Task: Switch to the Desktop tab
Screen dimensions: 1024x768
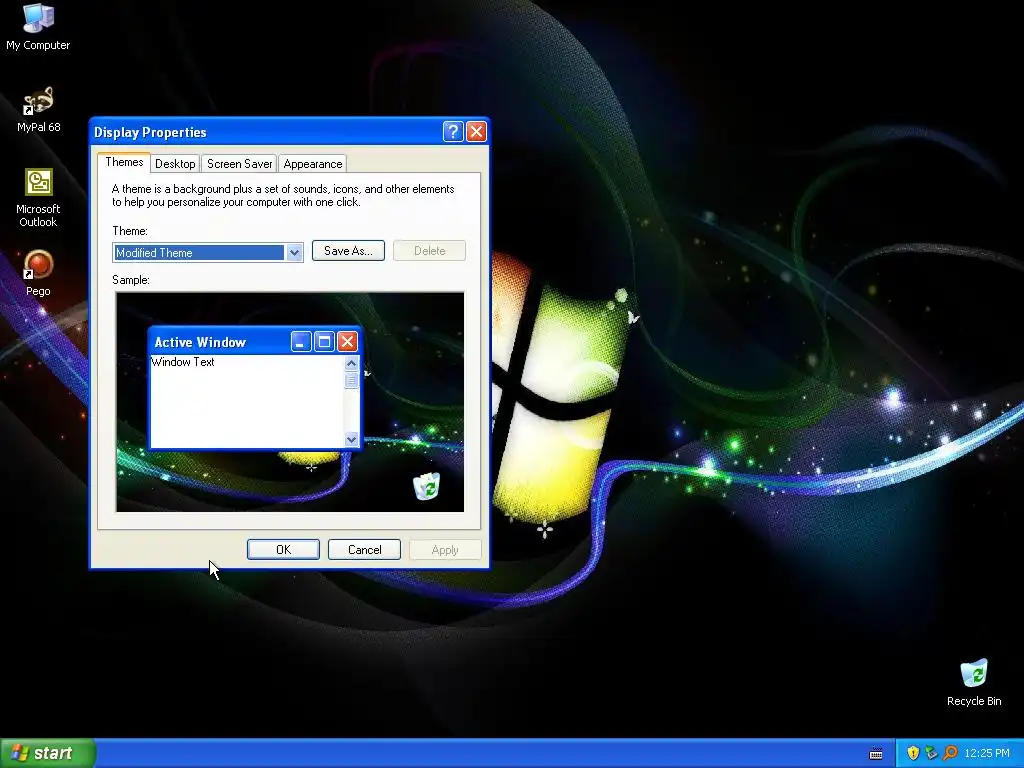Action: pyautogui.click(x=175, y=164)
